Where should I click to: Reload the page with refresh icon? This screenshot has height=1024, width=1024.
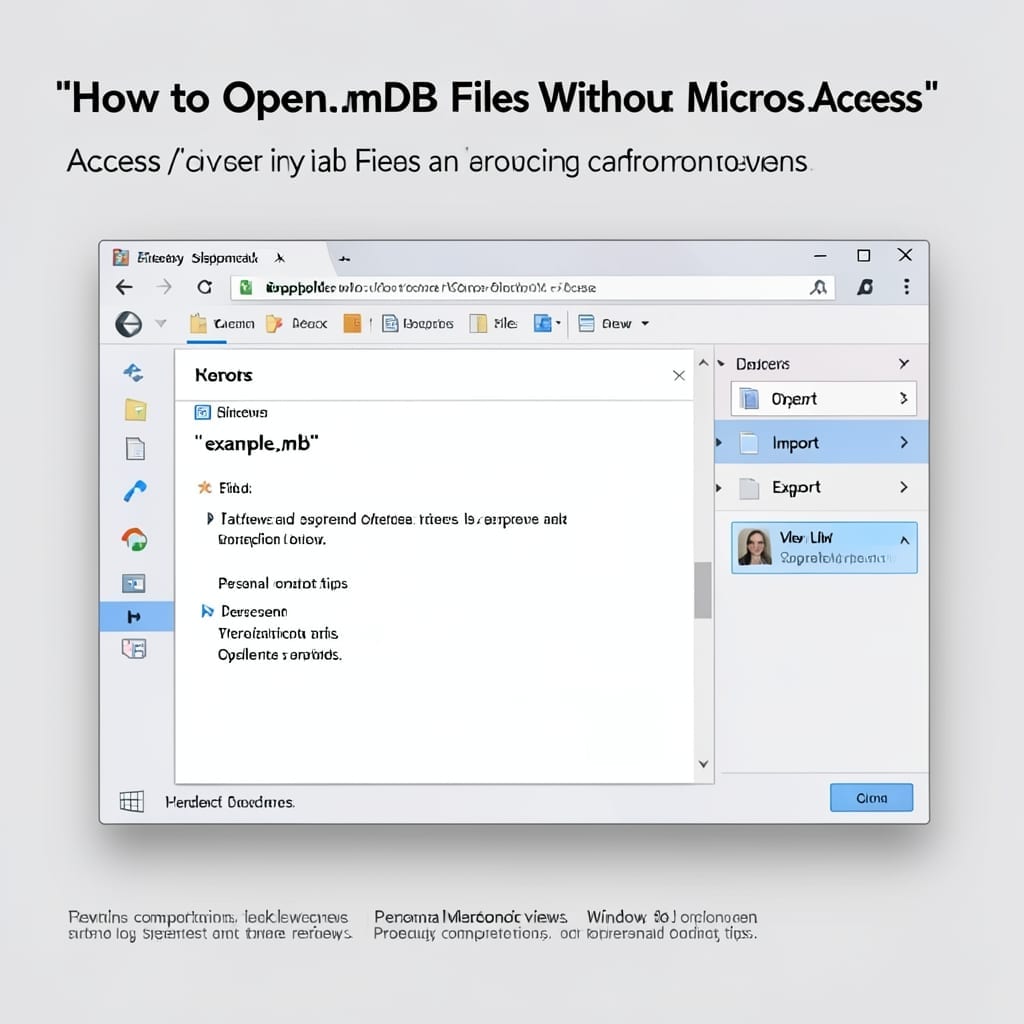205,287
